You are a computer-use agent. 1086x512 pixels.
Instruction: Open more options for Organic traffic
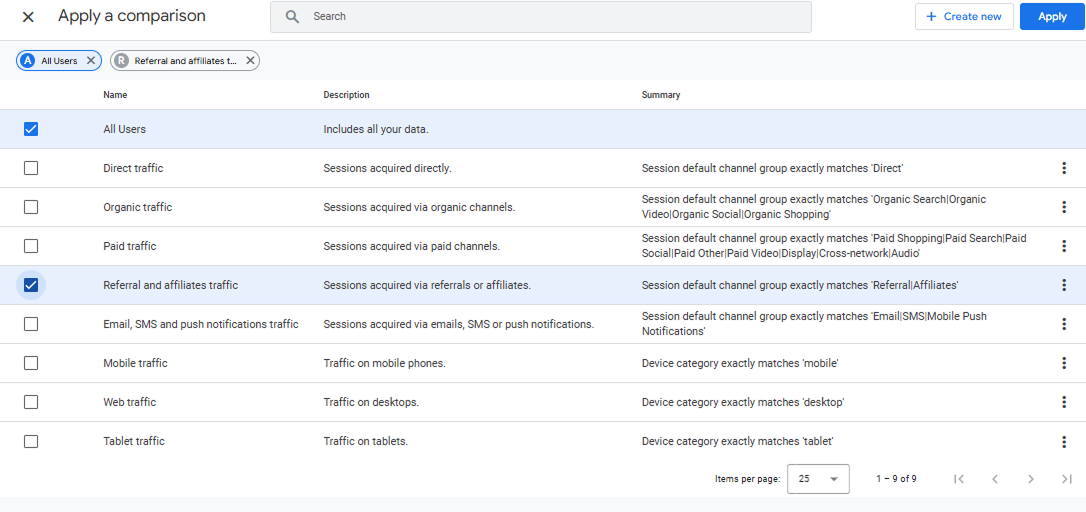[x=1064, y=206]
